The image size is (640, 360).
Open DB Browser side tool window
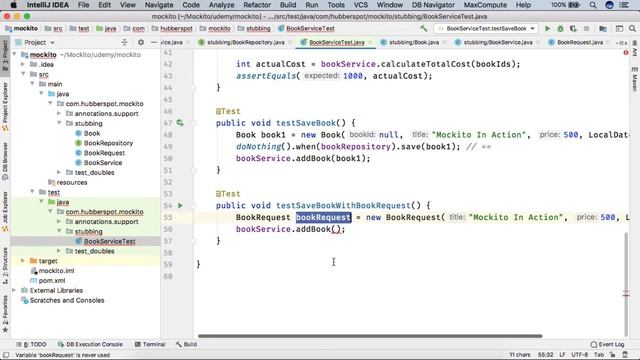pos(5,161)
